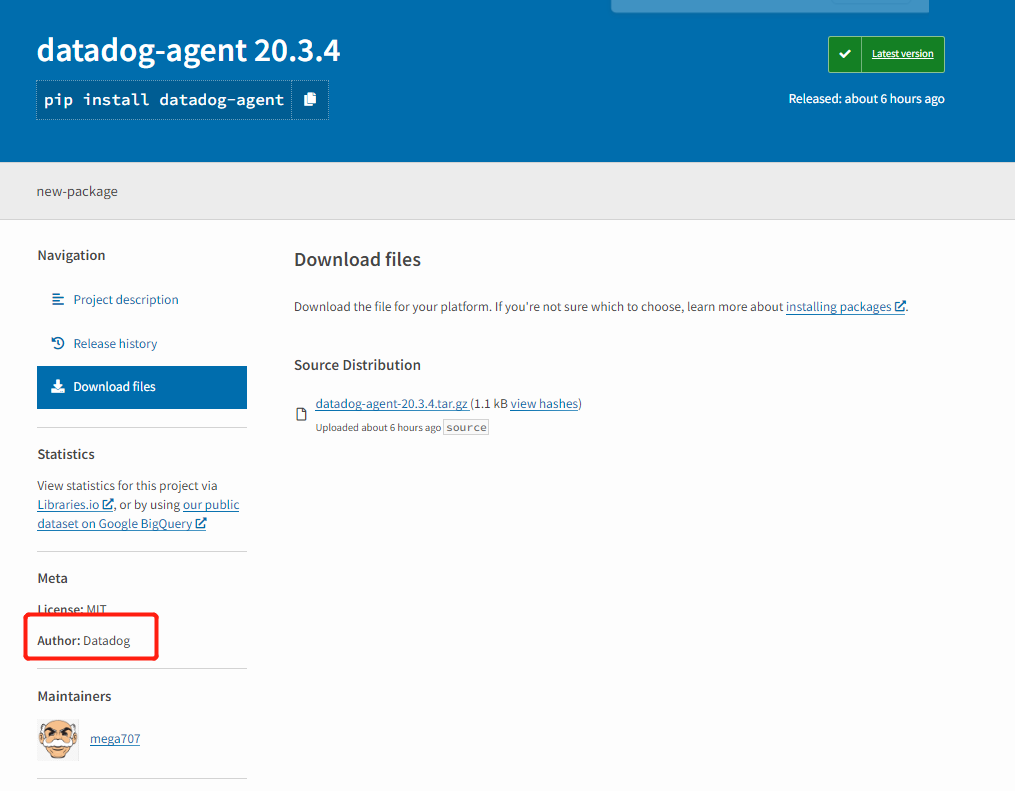
Task: Open the mega707 maintainer profile link
Action: click(115, 739)
